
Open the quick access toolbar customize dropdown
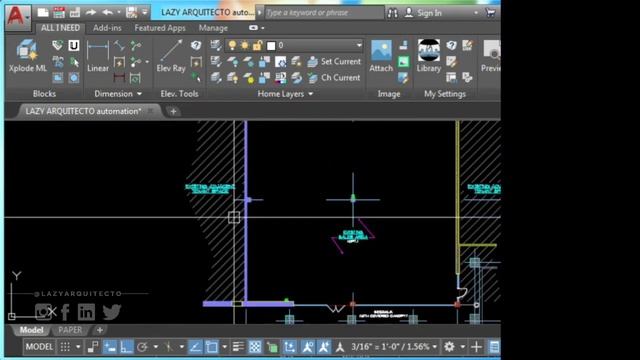click(144, 13)
